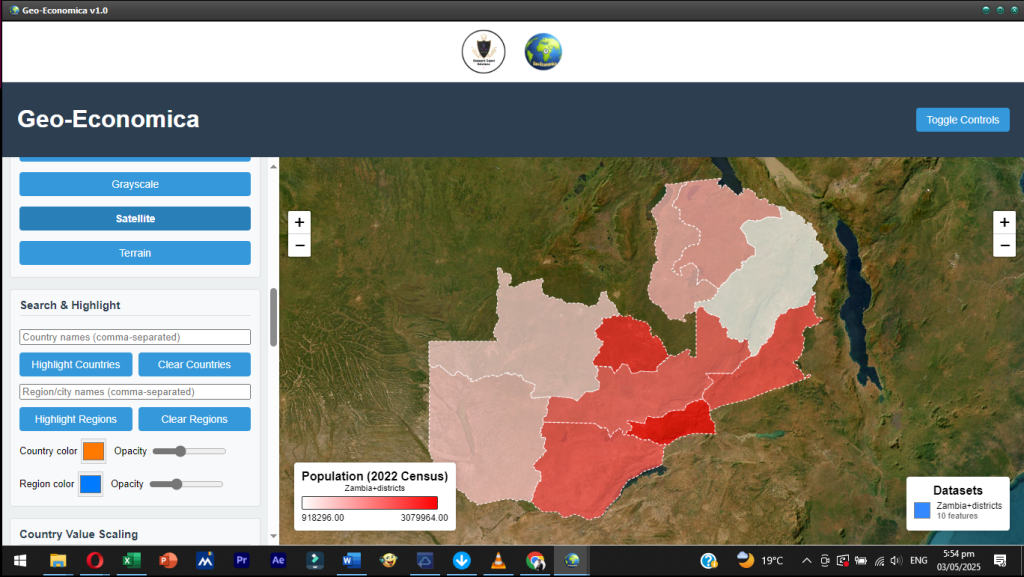Image resolution: width=1024 pixels, height=577 pixels.
Task: Adjust the Country color opacity slider
Action: (182, 451)
